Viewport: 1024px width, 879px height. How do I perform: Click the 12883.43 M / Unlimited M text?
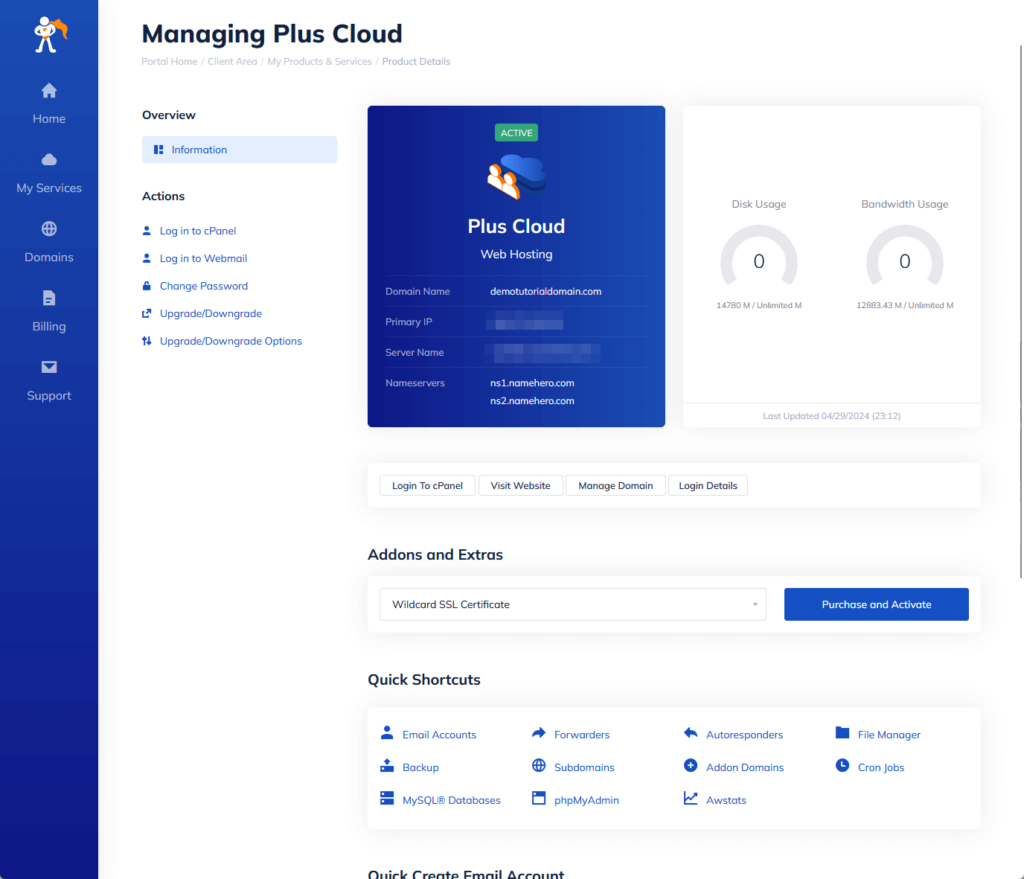coord(904,305)
